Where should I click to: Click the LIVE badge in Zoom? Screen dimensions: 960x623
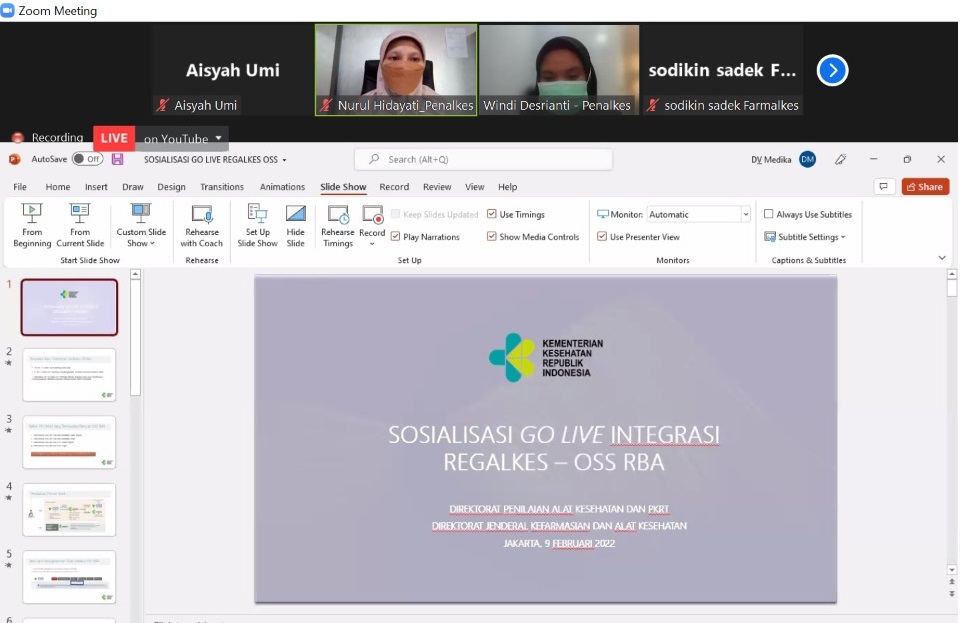[114, 138]
